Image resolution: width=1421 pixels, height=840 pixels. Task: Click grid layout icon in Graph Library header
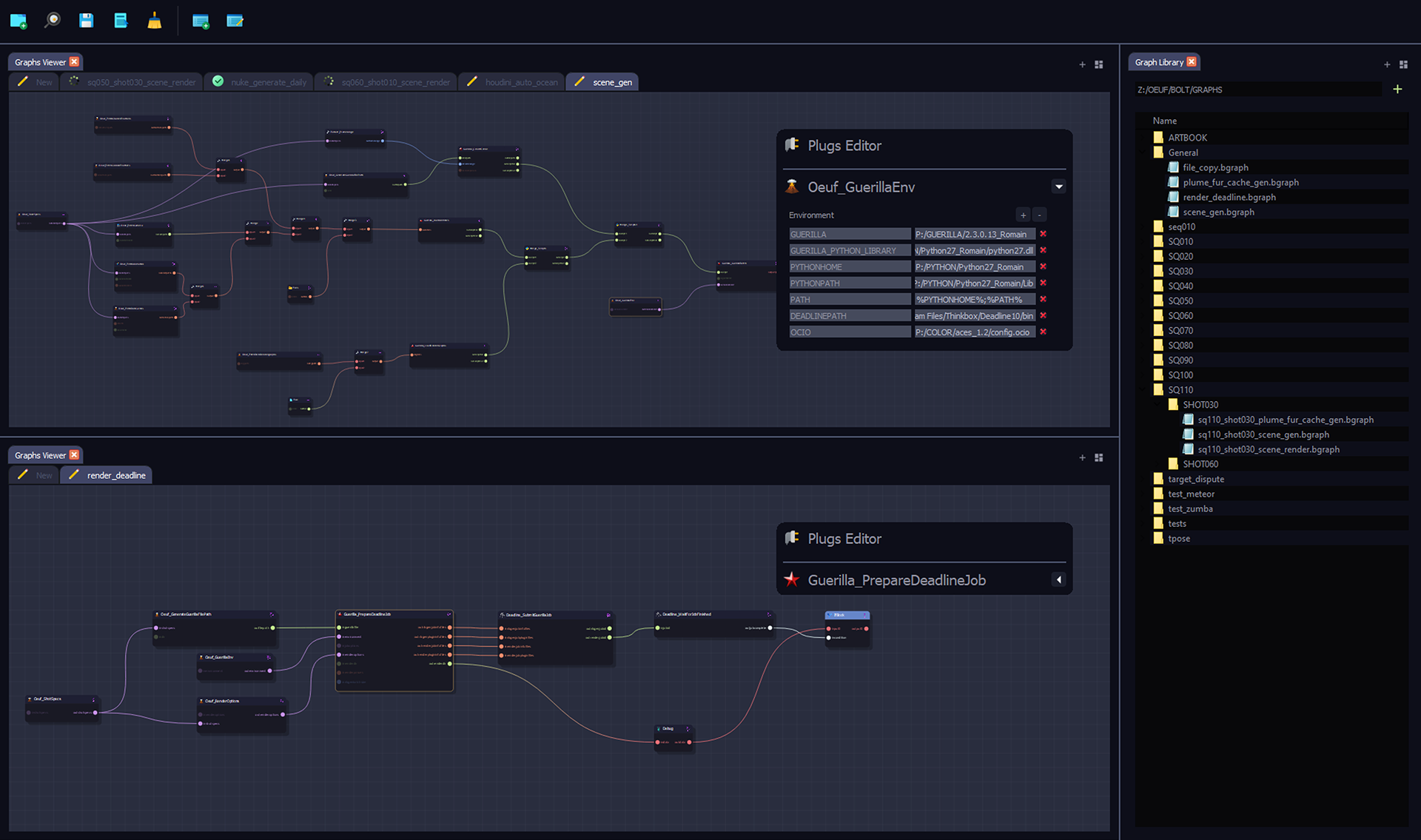pyautogui.click(x=1403, y=64)
